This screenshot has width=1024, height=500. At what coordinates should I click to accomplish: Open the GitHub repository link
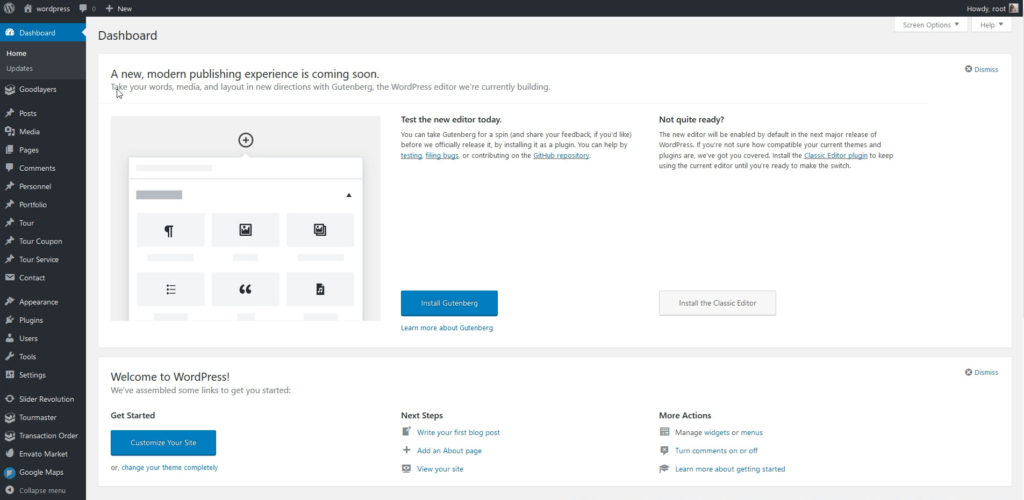pyautogui.click(x=561, y=155)
